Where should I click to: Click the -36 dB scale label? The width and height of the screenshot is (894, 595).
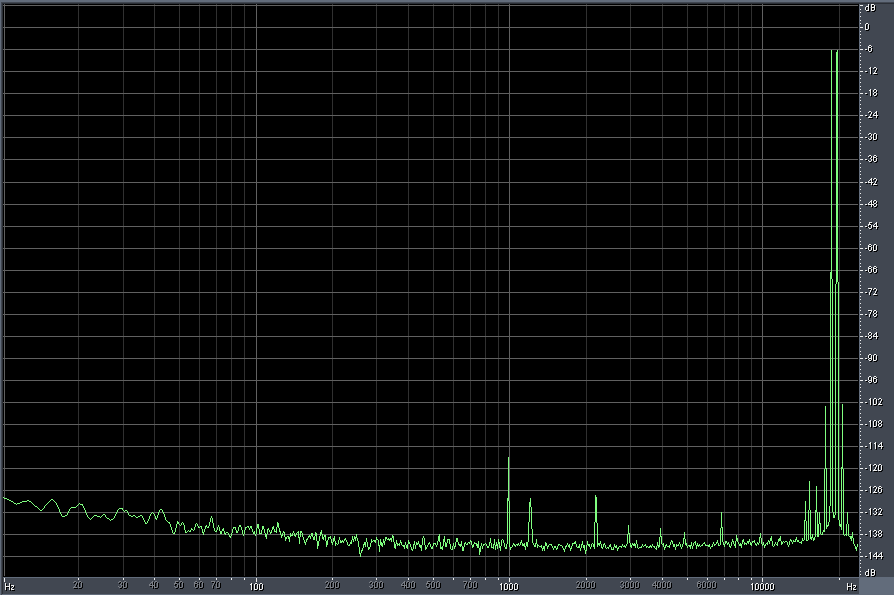pyautogui.click(x=871, y=159)
